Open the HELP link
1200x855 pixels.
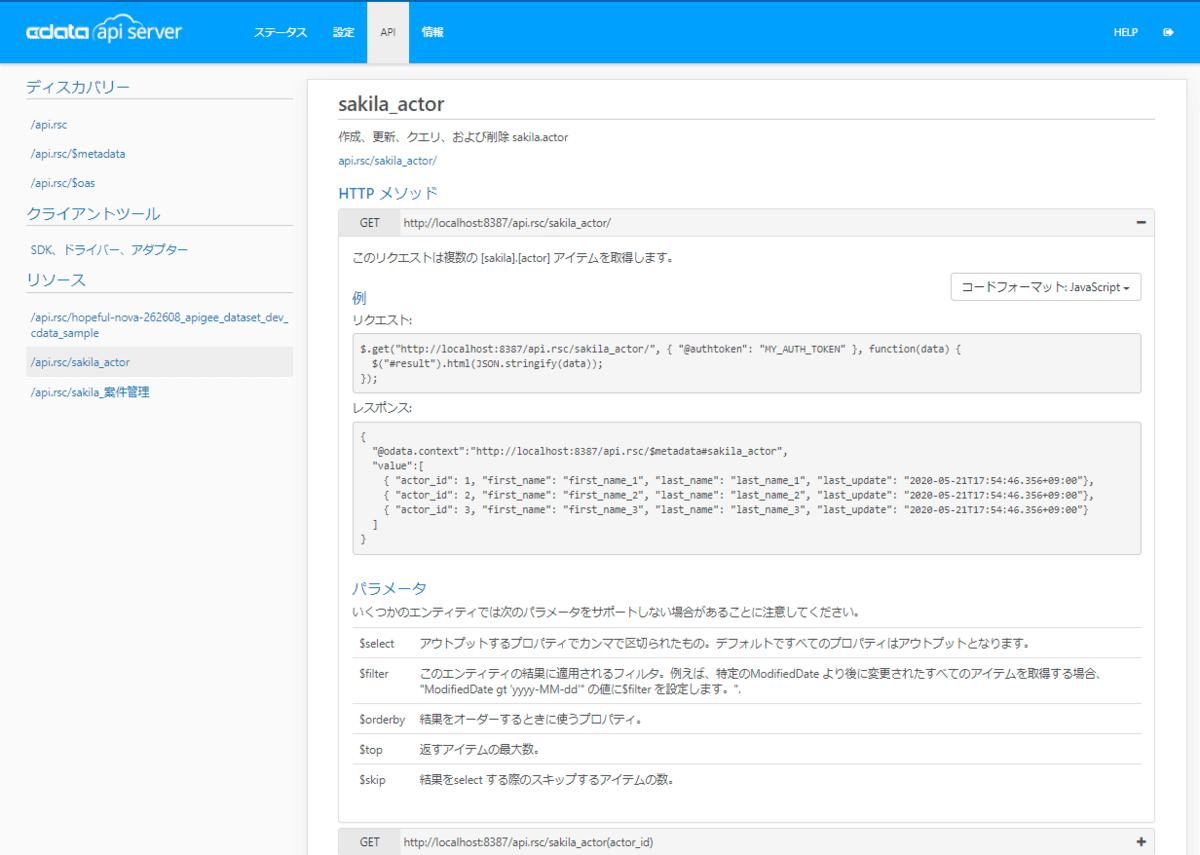1126,32
